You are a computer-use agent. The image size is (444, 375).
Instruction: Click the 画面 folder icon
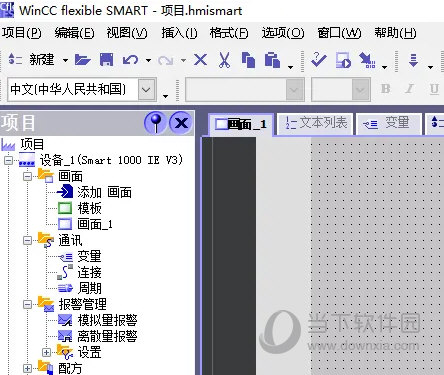point(45,176)
